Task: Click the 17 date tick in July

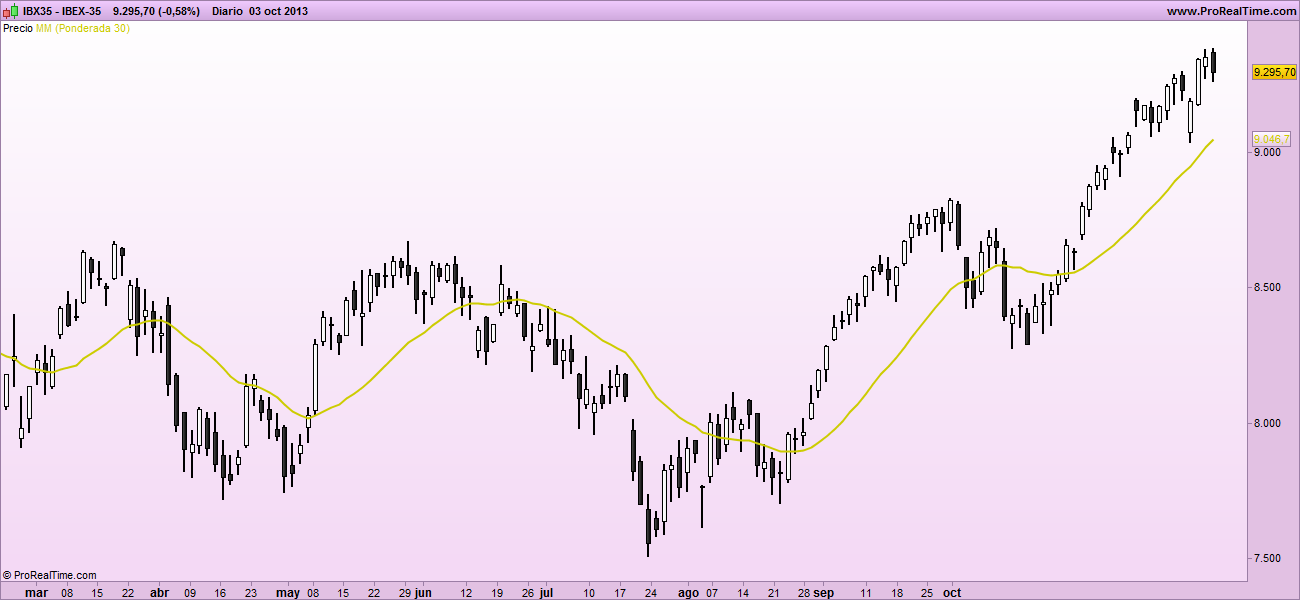Action: tap(620, 592)
